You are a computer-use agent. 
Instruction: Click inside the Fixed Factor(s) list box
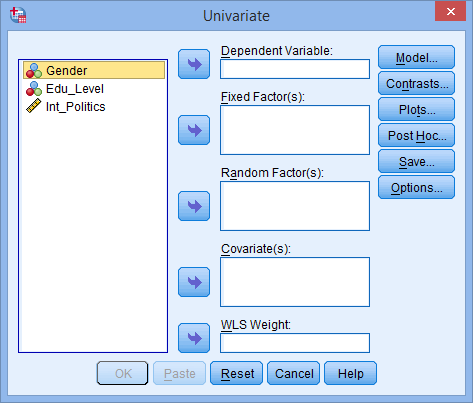click(295, 130)
